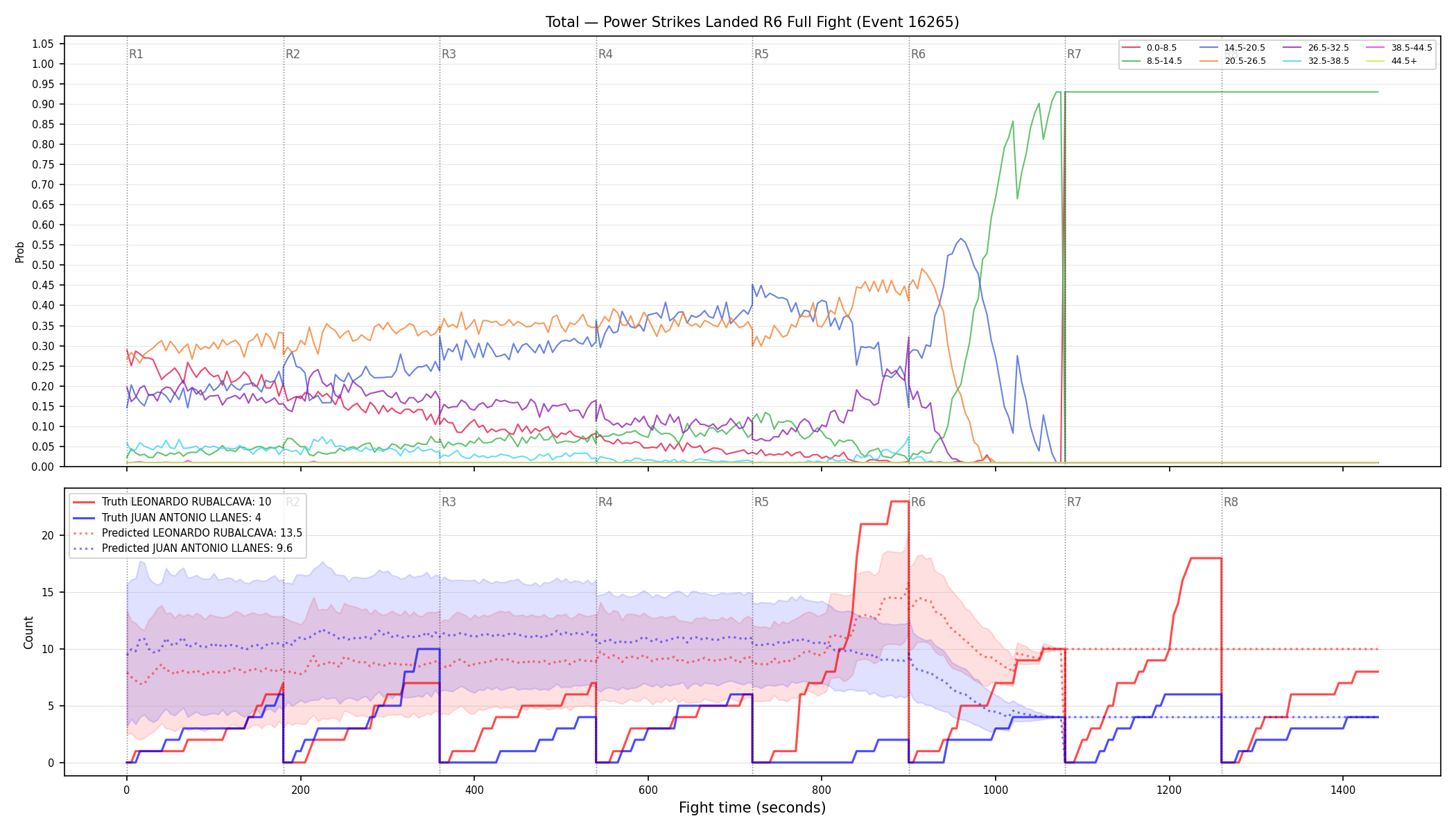This screenshot has height=832, width=1456.
Task: Click the Fight time (seconds) axis label
Action: pyautogui.click(x=752, y=808)
